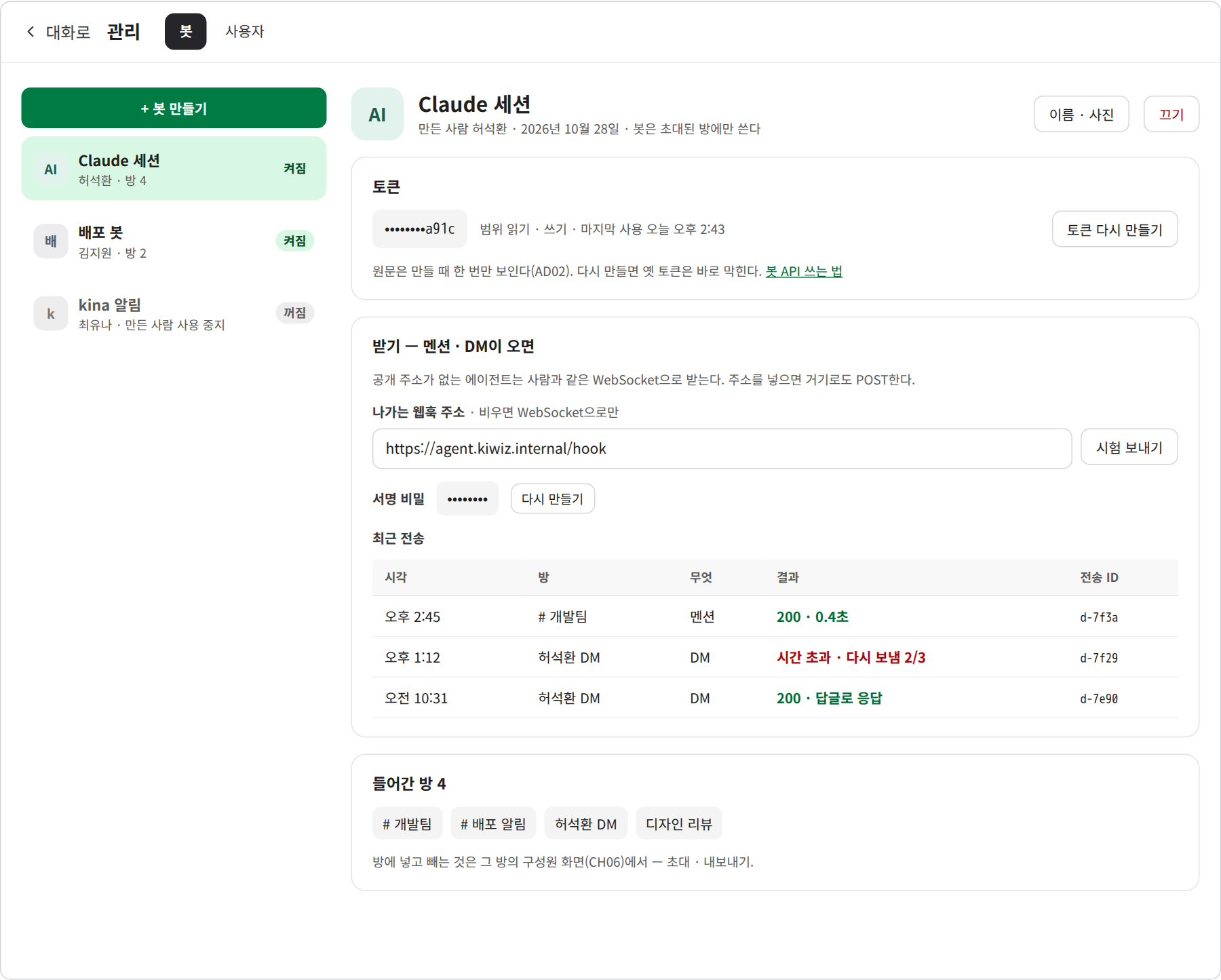Open the 봇 API 쓰는 법 link
The height and width of the screenshot is (980, 1221).
pos(804,271)
